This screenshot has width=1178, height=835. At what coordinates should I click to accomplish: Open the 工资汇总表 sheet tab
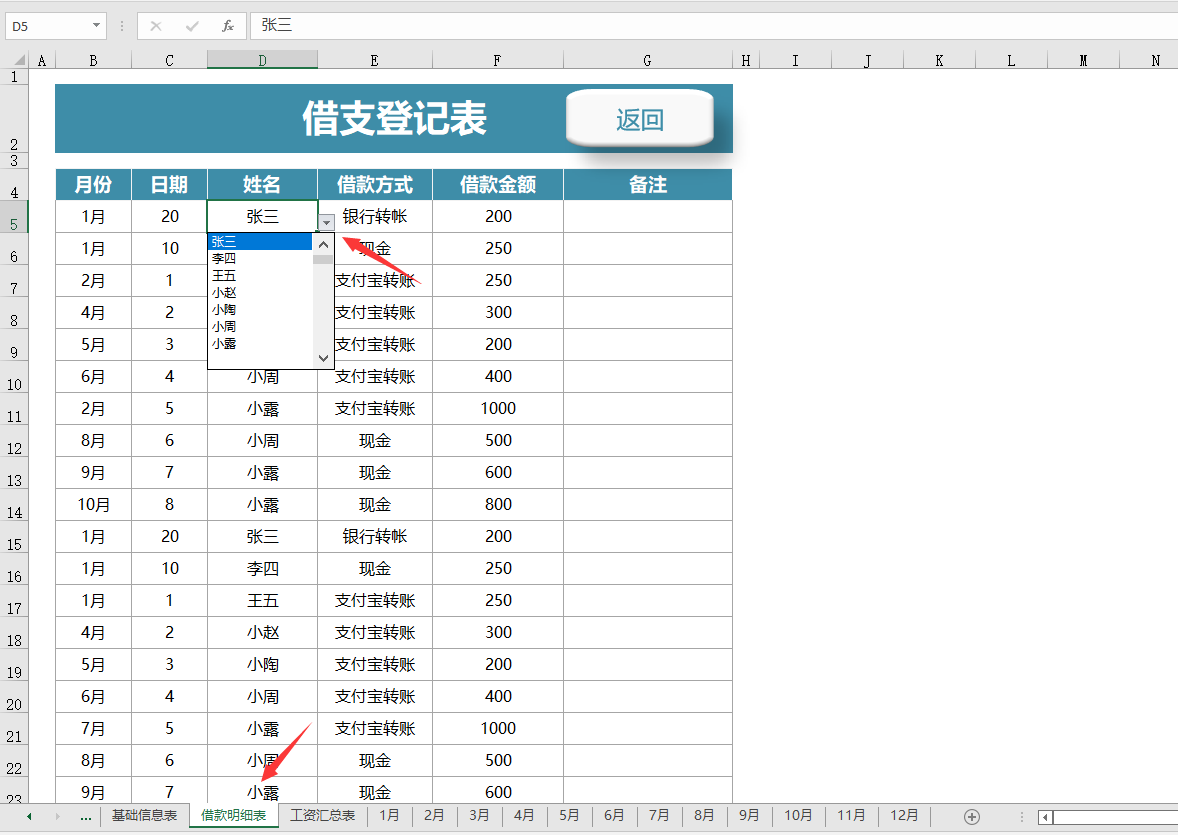click(x=322, y=816)
